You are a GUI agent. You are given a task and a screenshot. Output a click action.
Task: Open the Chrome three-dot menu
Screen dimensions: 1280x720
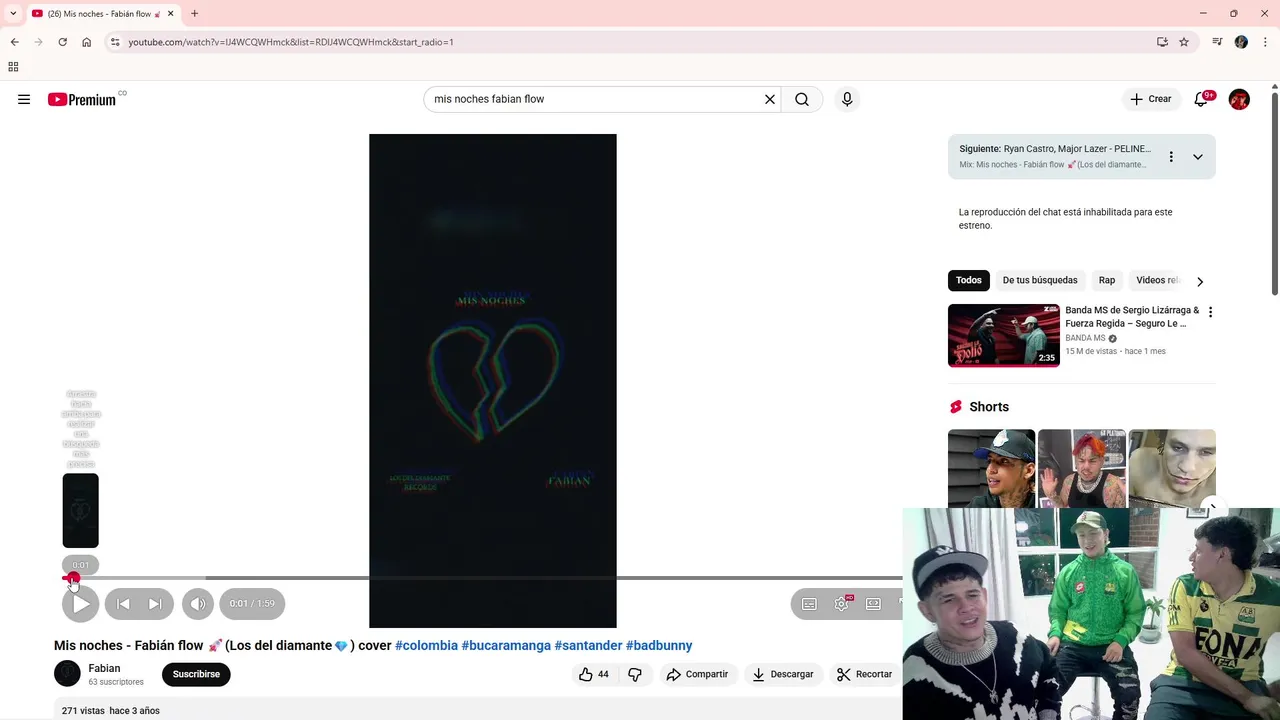click(1266, 42)
